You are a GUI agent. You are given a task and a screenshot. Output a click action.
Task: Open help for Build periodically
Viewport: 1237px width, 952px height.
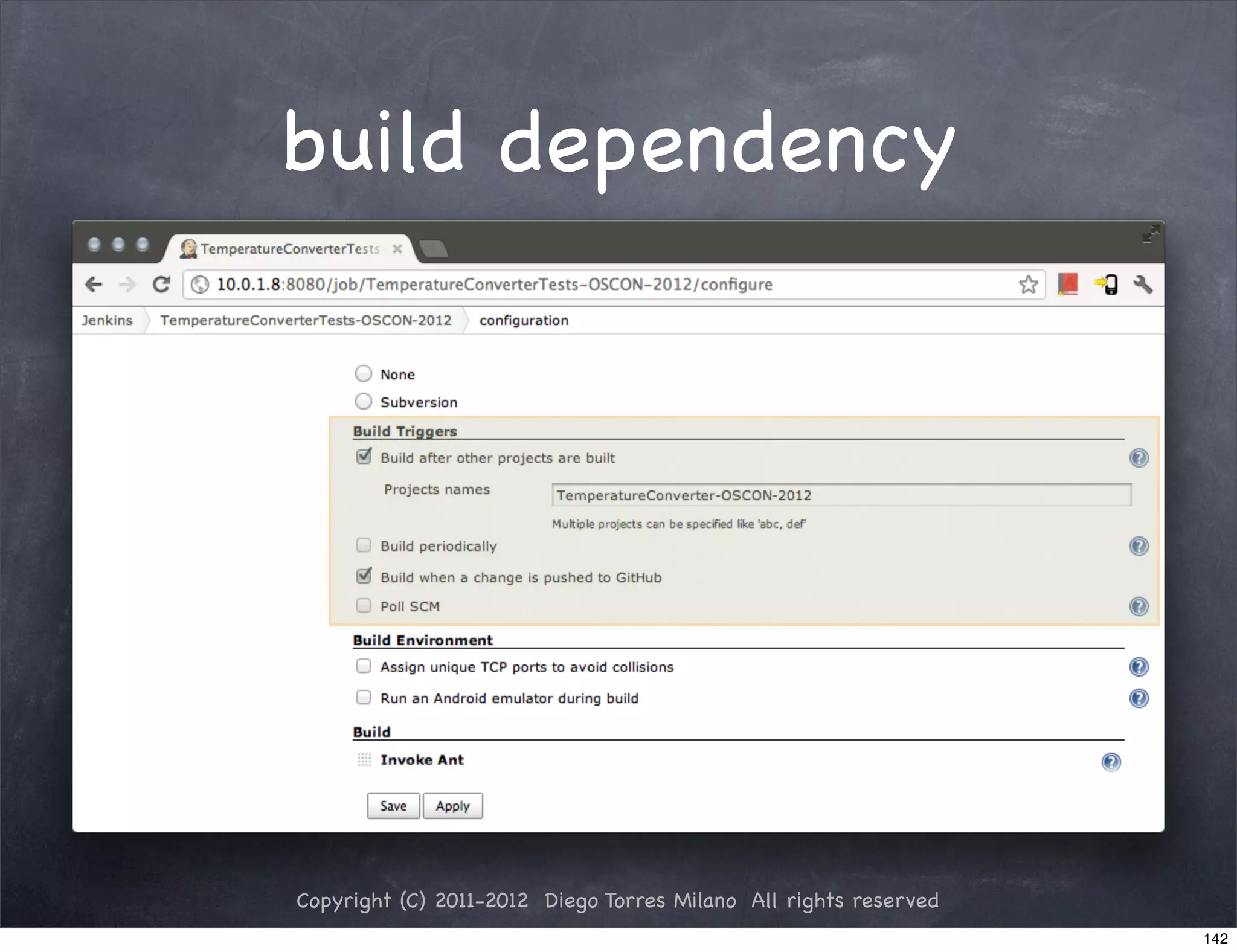(1139, 546)
